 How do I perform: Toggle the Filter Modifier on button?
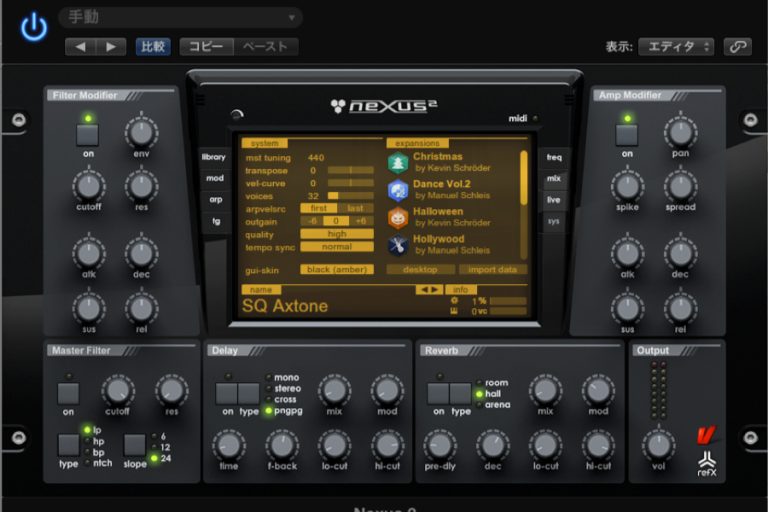pos(88,135)
